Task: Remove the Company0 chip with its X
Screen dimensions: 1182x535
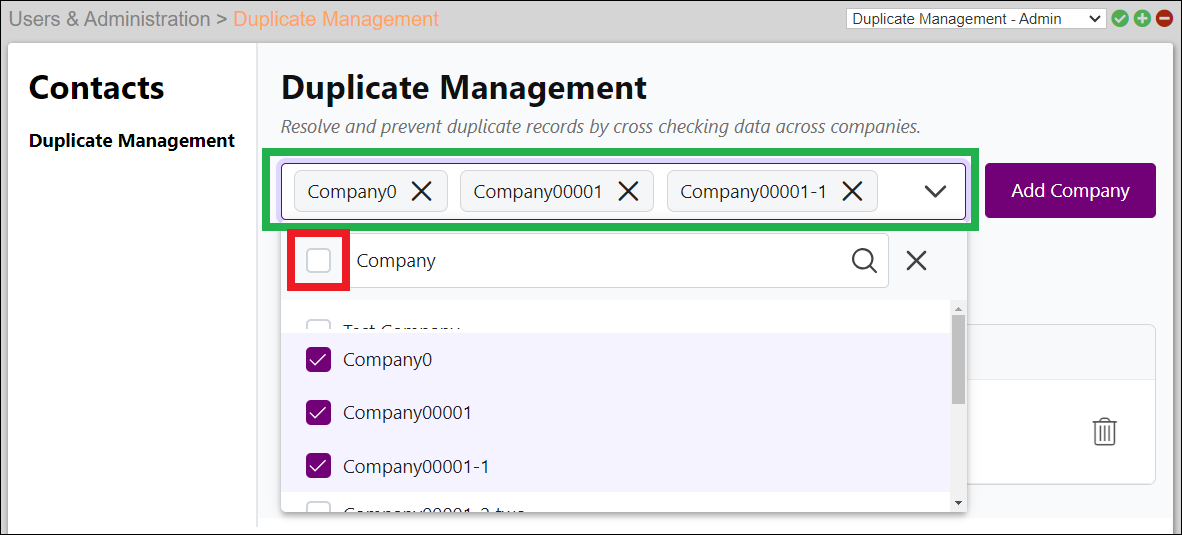Action: [421, 191]
